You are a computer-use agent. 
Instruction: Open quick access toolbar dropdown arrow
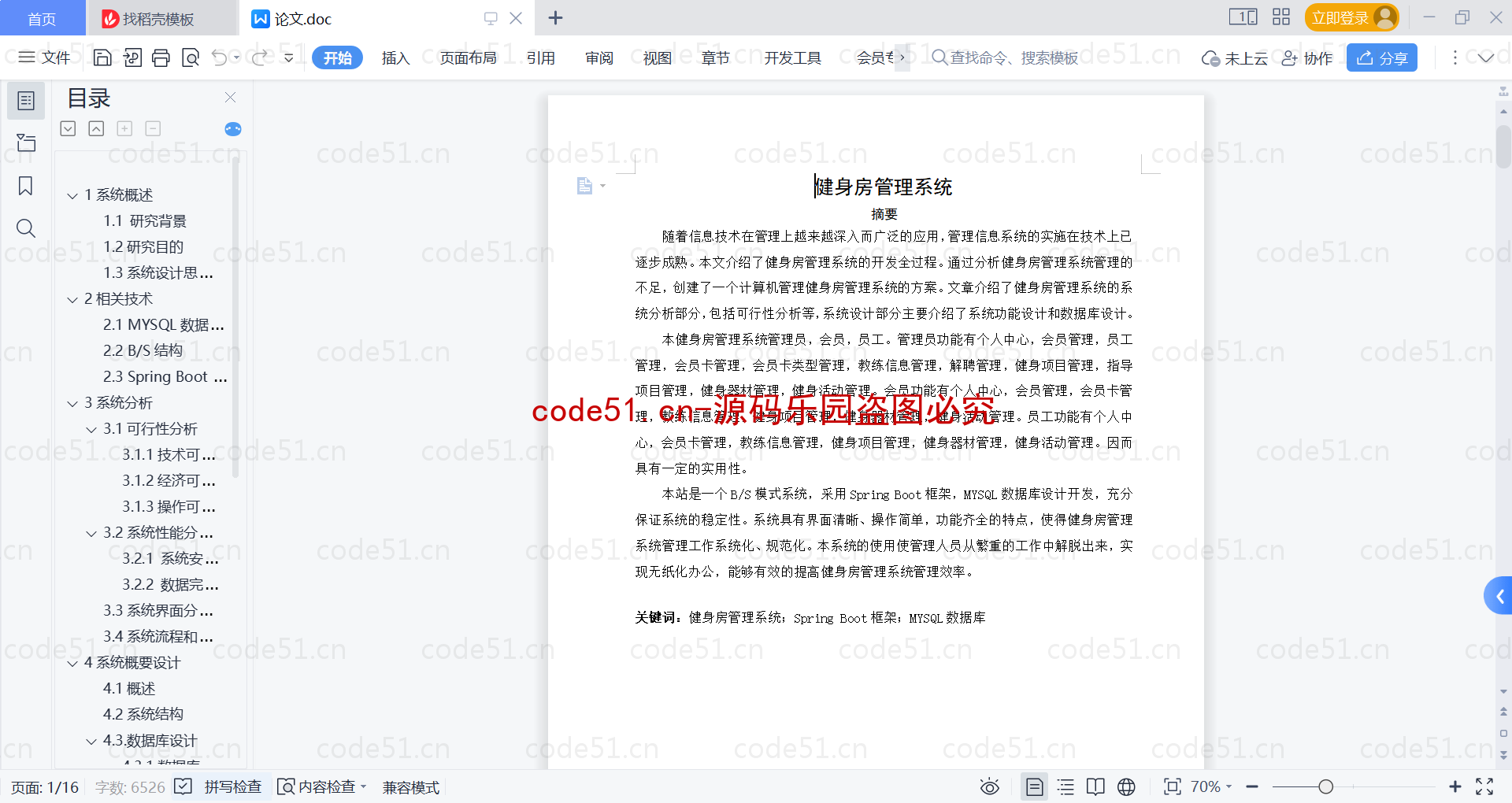click(289, 57)
